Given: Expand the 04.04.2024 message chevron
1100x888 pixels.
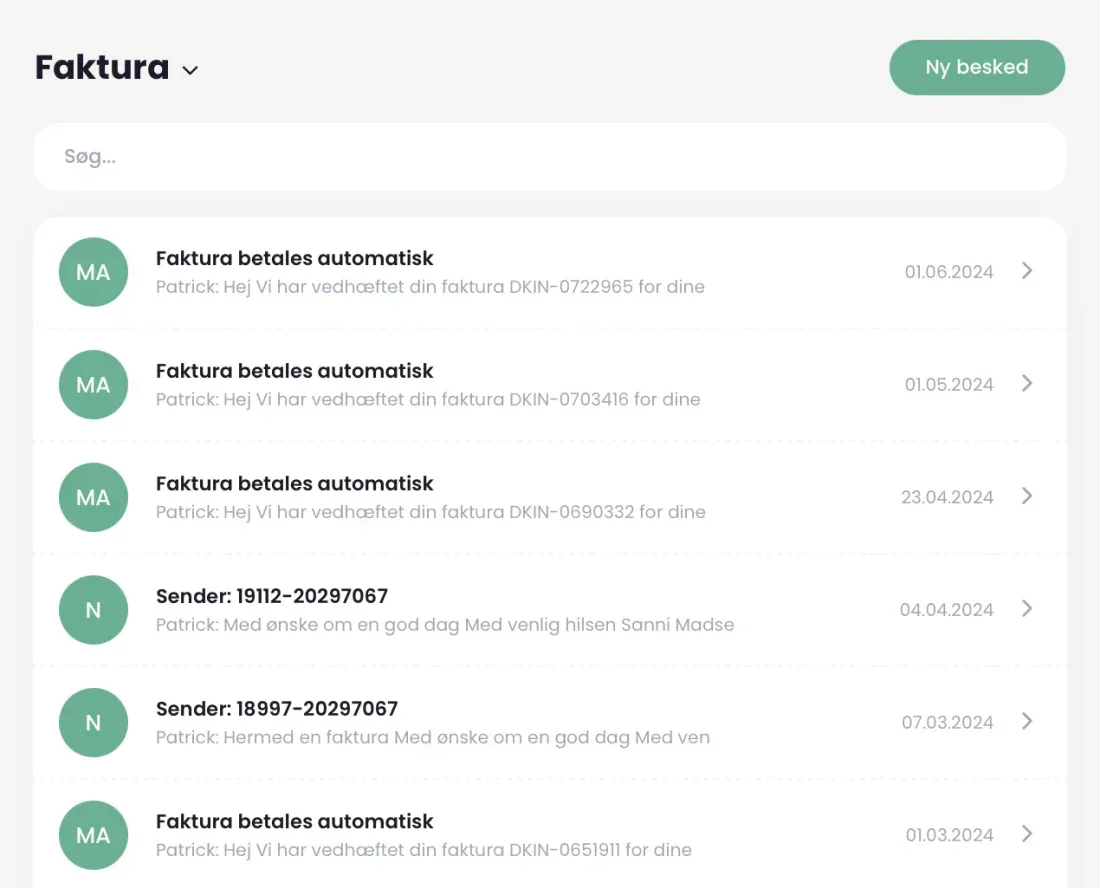Looking at the screenshot, I should coord(1027,608).
